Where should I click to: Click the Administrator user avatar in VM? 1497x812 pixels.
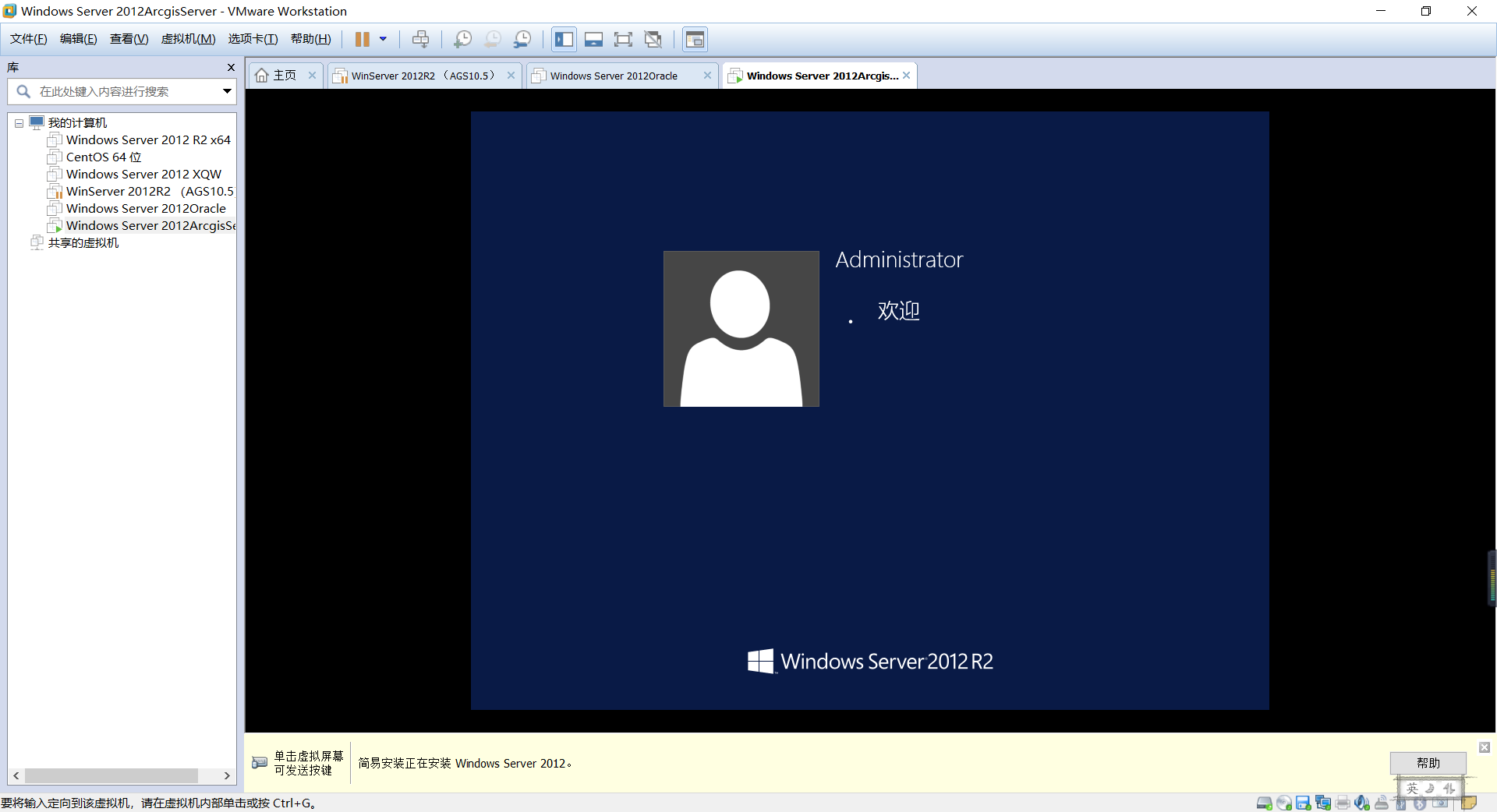tap(741, 329)
